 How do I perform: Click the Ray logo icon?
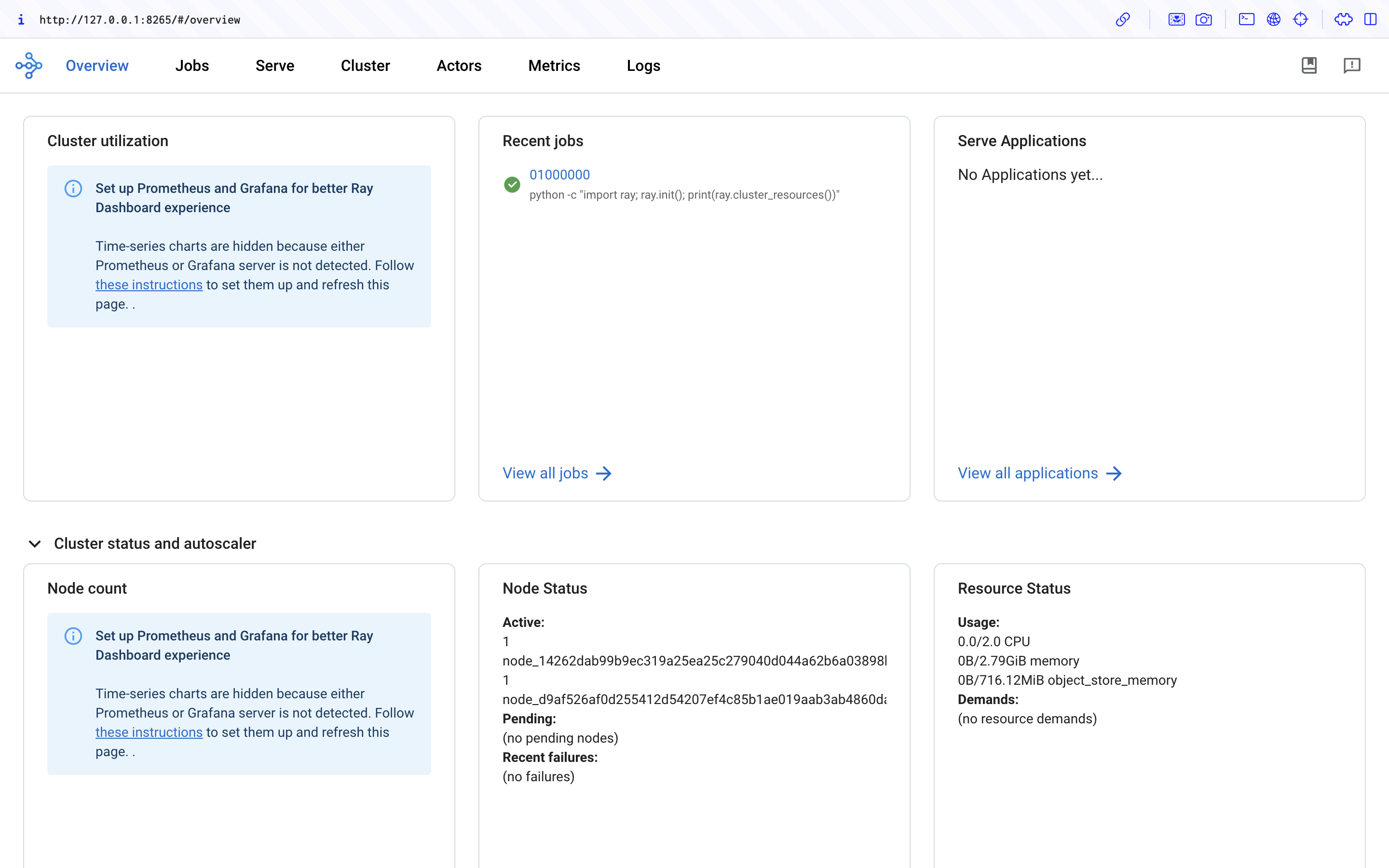pyautogui.click(x=29, y=66)
